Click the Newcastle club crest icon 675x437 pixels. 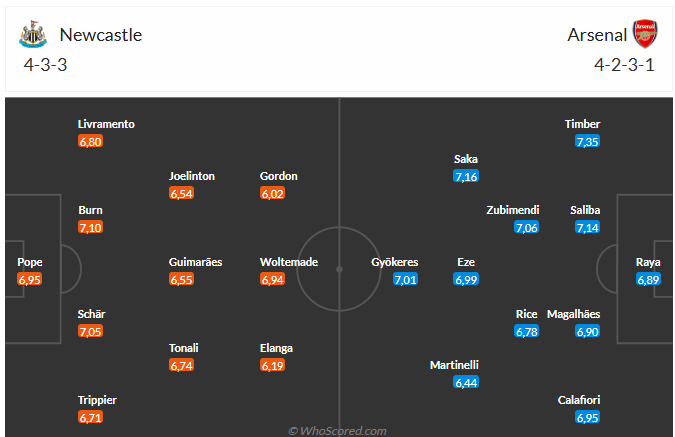point(34,35)
